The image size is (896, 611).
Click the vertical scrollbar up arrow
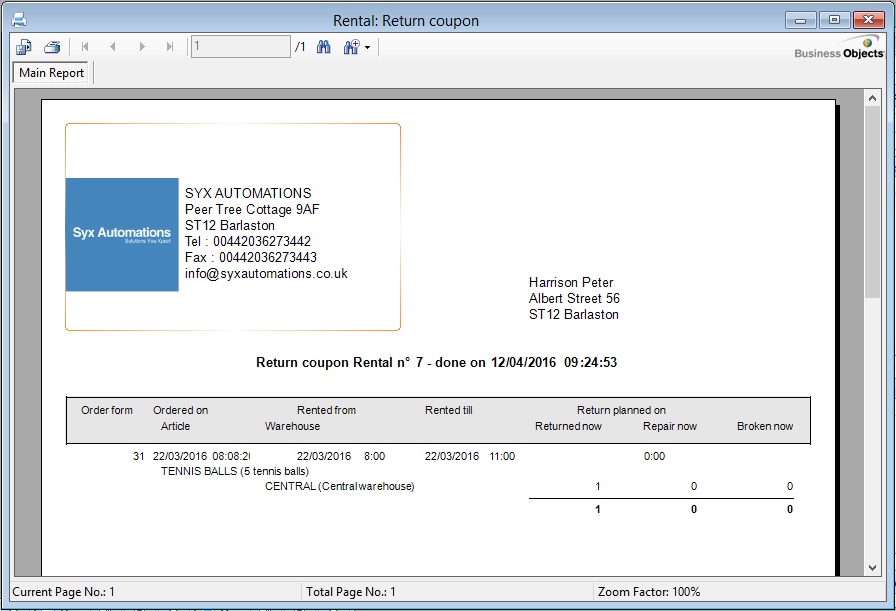[872, 98]
